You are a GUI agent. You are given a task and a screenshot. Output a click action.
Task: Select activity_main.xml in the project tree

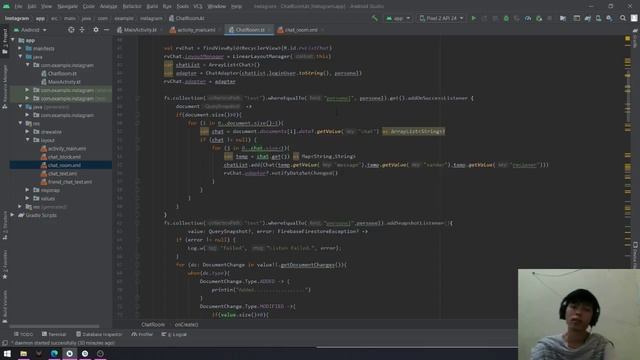[x=67, y=148]
